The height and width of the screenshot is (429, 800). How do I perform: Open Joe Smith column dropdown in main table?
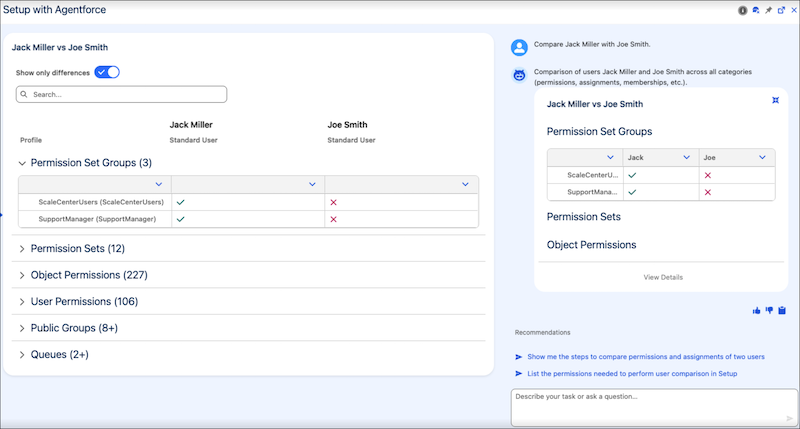[x=465, y=185]
